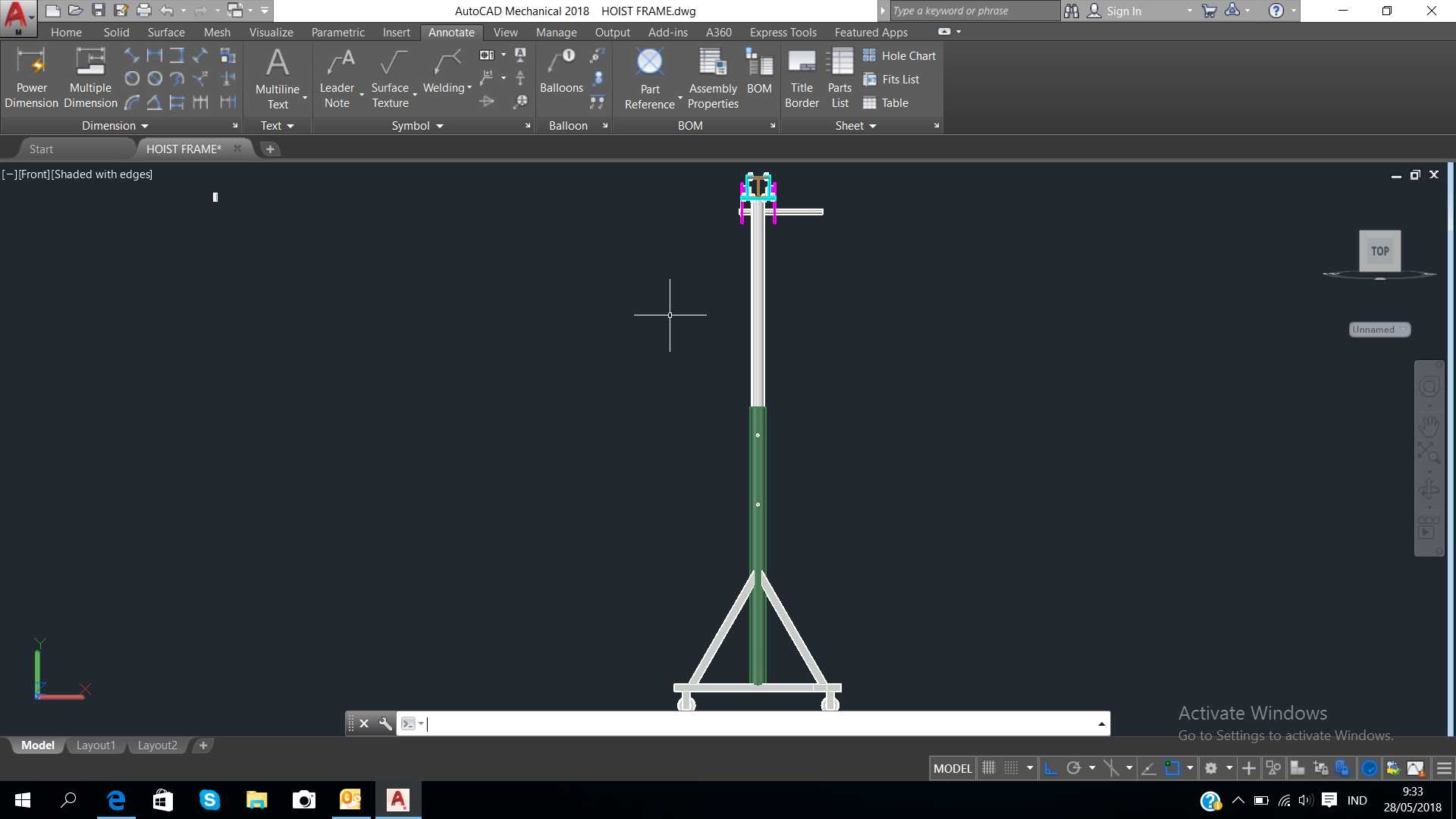The height and width of the screenshot is (819, 1456).
Task: Toggle drawing grid display in status bar
Action: 989,768
